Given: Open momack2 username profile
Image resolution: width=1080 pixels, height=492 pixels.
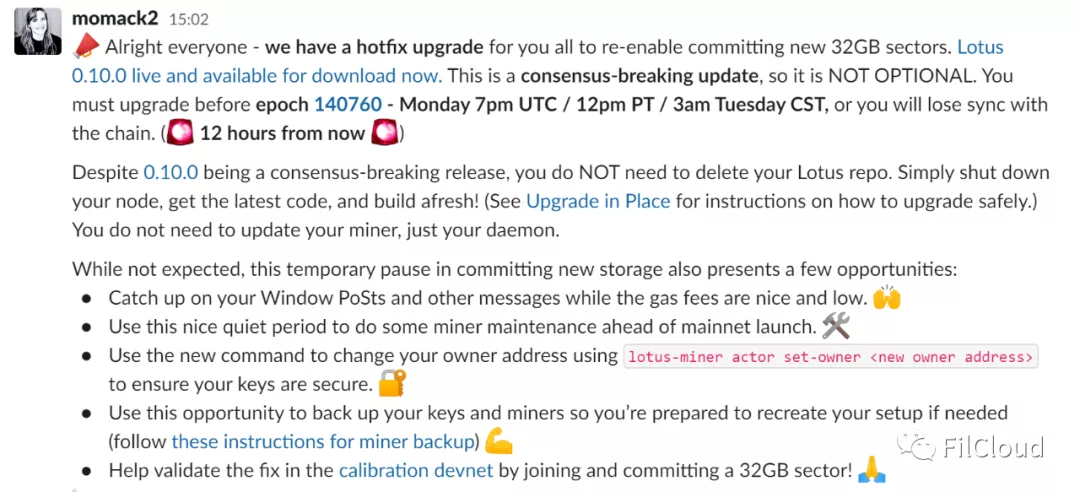Looking at the screenshot, I should [x=116, y=18].
